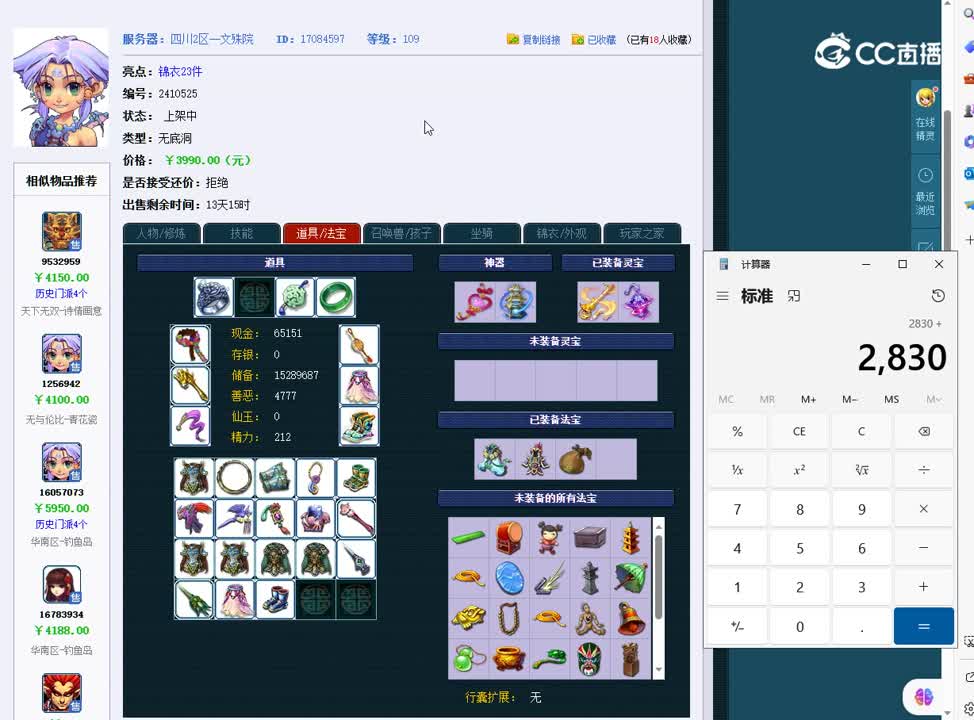Click calculator M+ memory button
Image resolution: width=974 pixels, height=720 pixels.
pos(808,399)
